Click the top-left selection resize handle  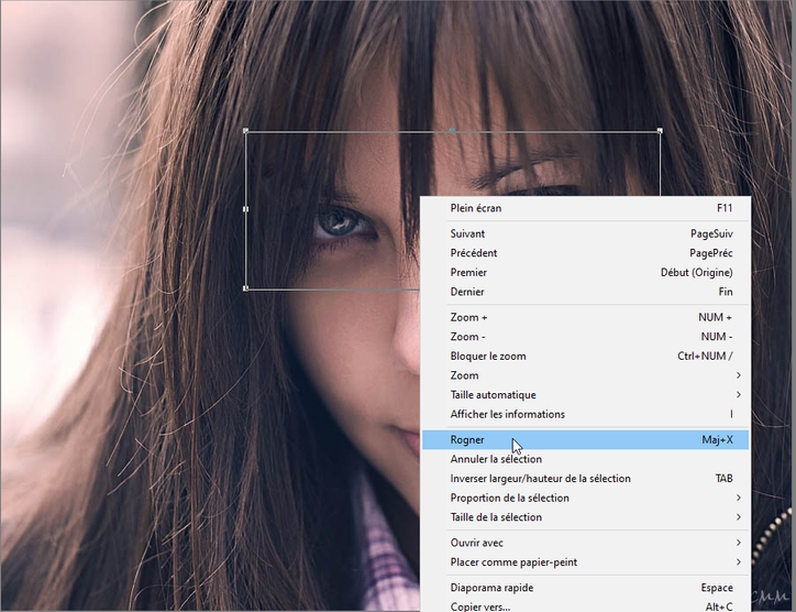[246, 131]
